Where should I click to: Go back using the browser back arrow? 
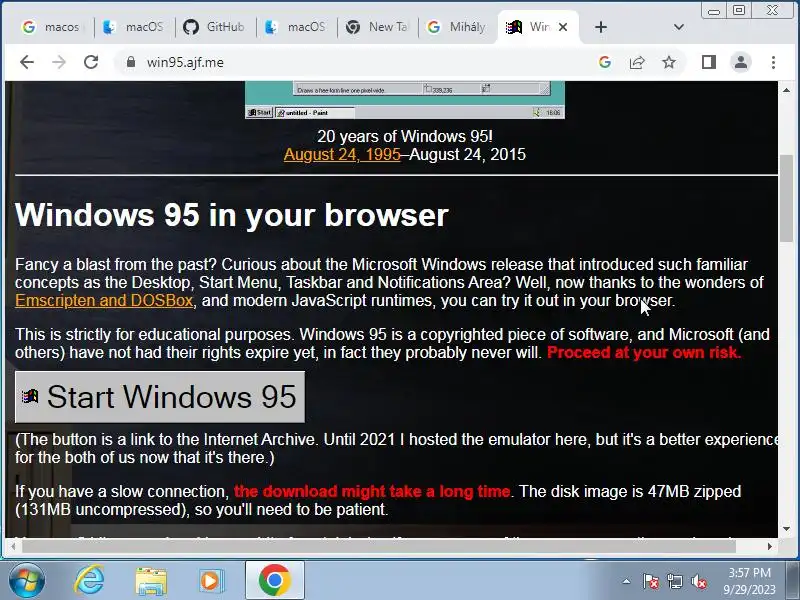click(x=27, y=62)
